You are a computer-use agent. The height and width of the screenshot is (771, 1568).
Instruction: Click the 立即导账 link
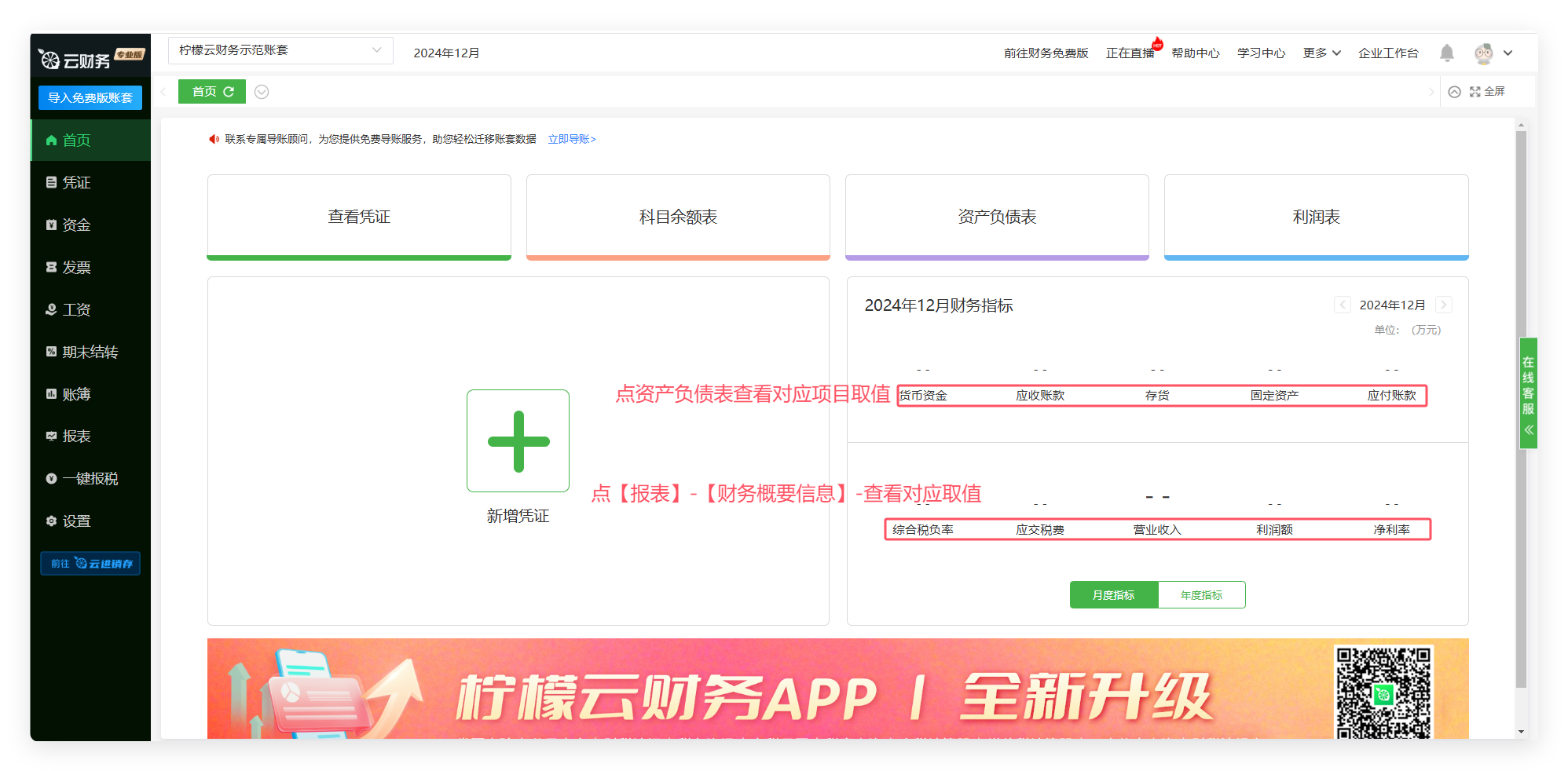571,140
